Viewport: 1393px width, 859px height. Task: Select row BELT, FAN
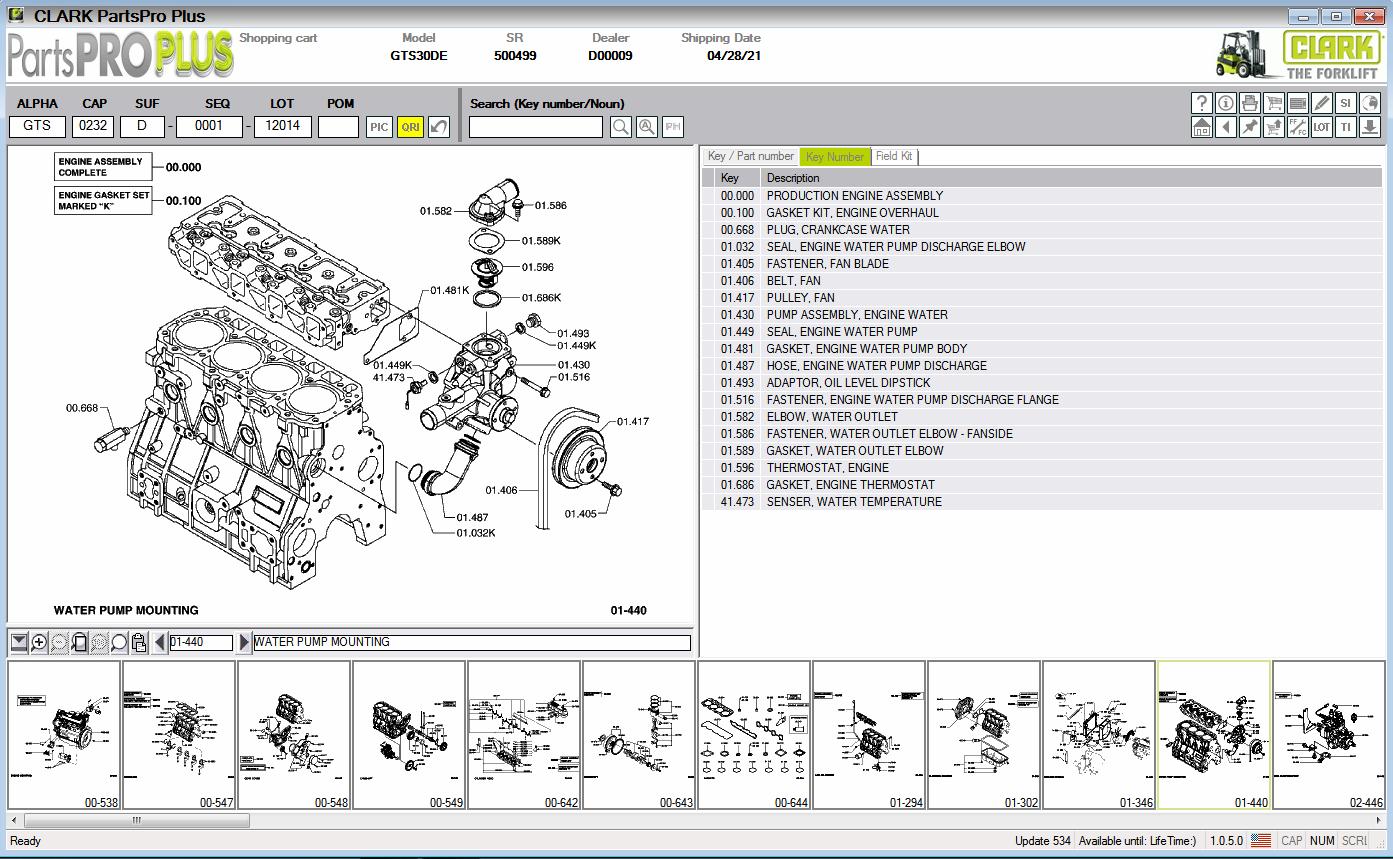click(x=1043, y=281)
